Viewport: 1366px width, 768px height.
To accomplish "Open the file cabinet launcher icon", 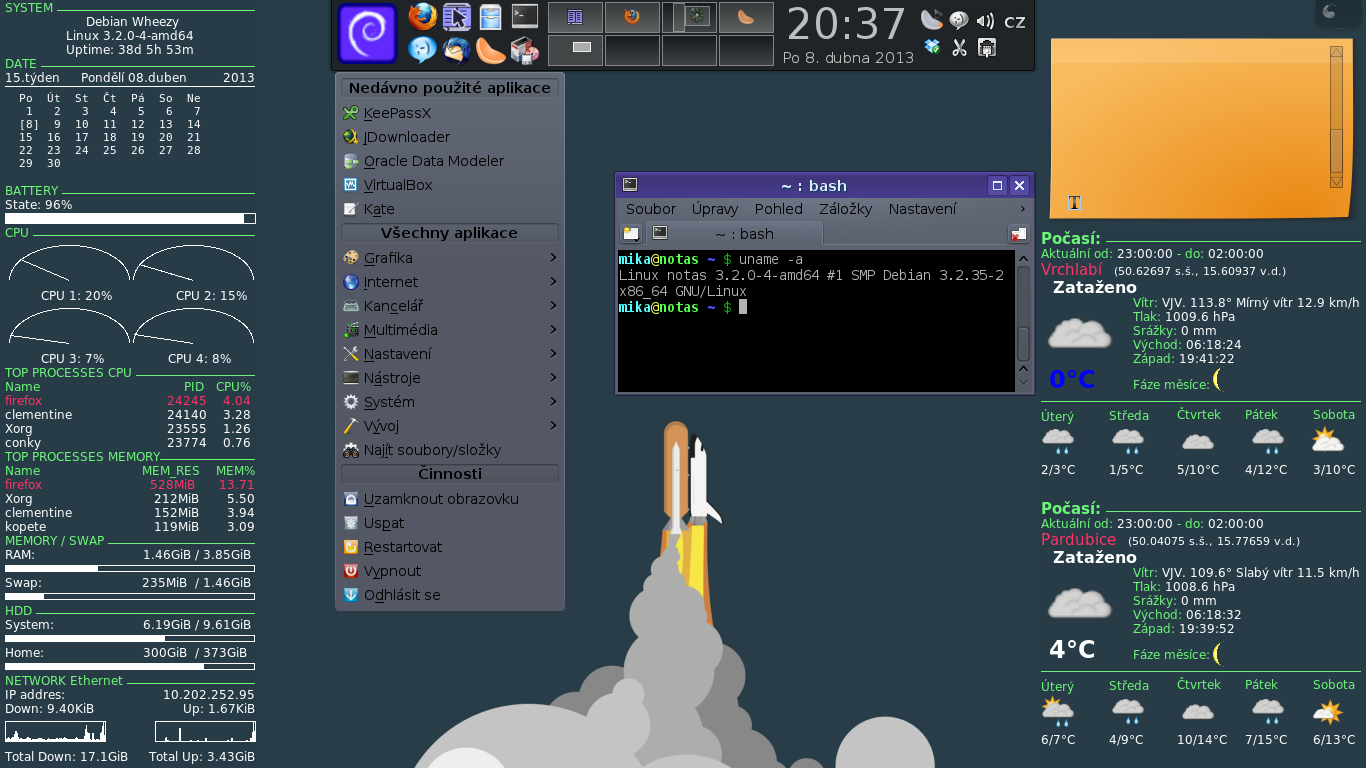I will point(490,17).
